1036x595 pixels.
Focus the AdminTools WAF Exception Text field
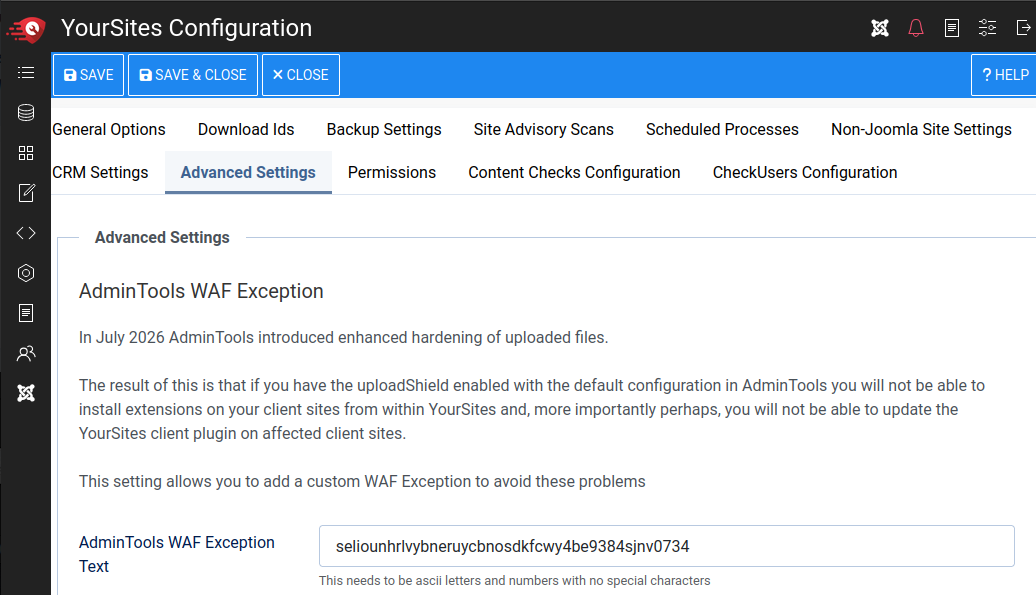click(667, 546)
